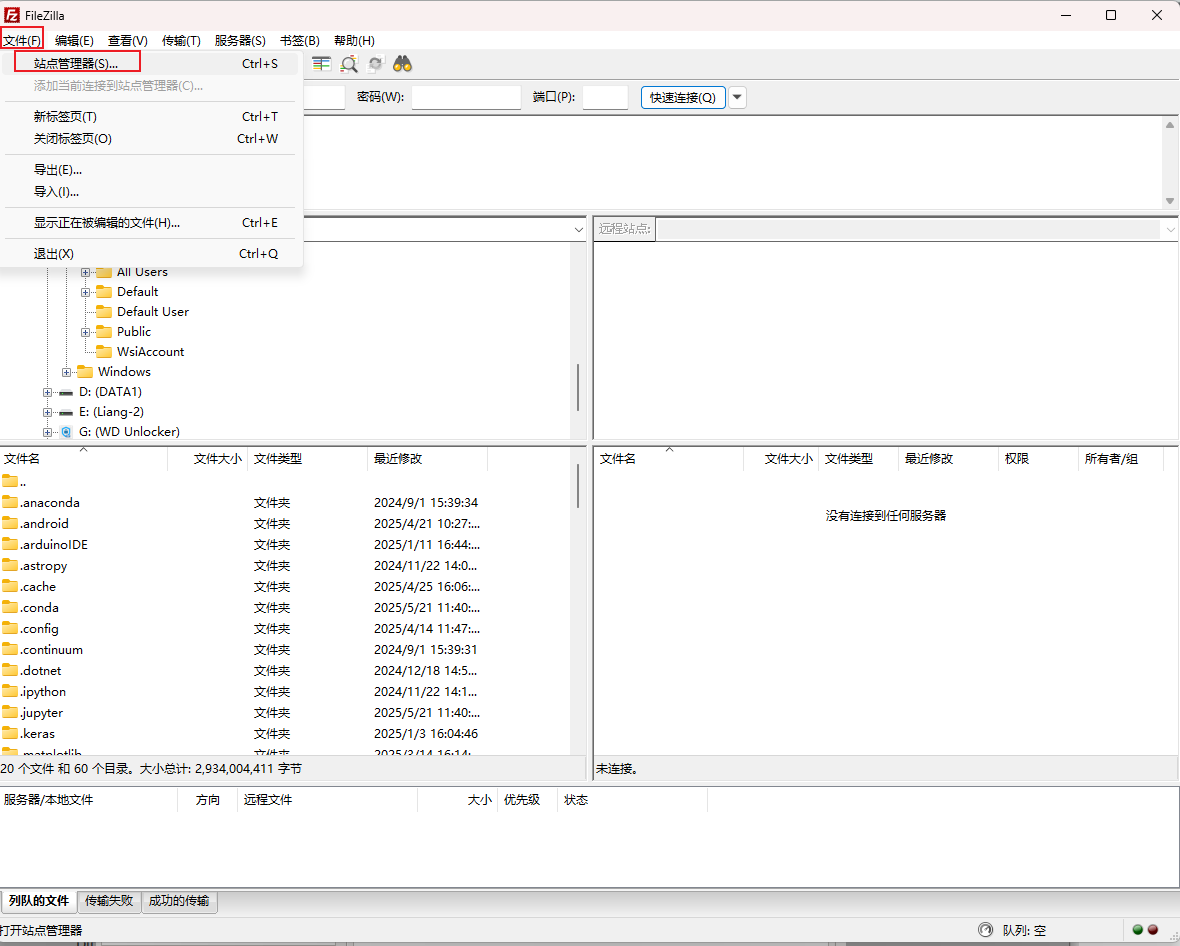Expand the Windows folder node
1180x946 pixels.
tap(66, 372)
